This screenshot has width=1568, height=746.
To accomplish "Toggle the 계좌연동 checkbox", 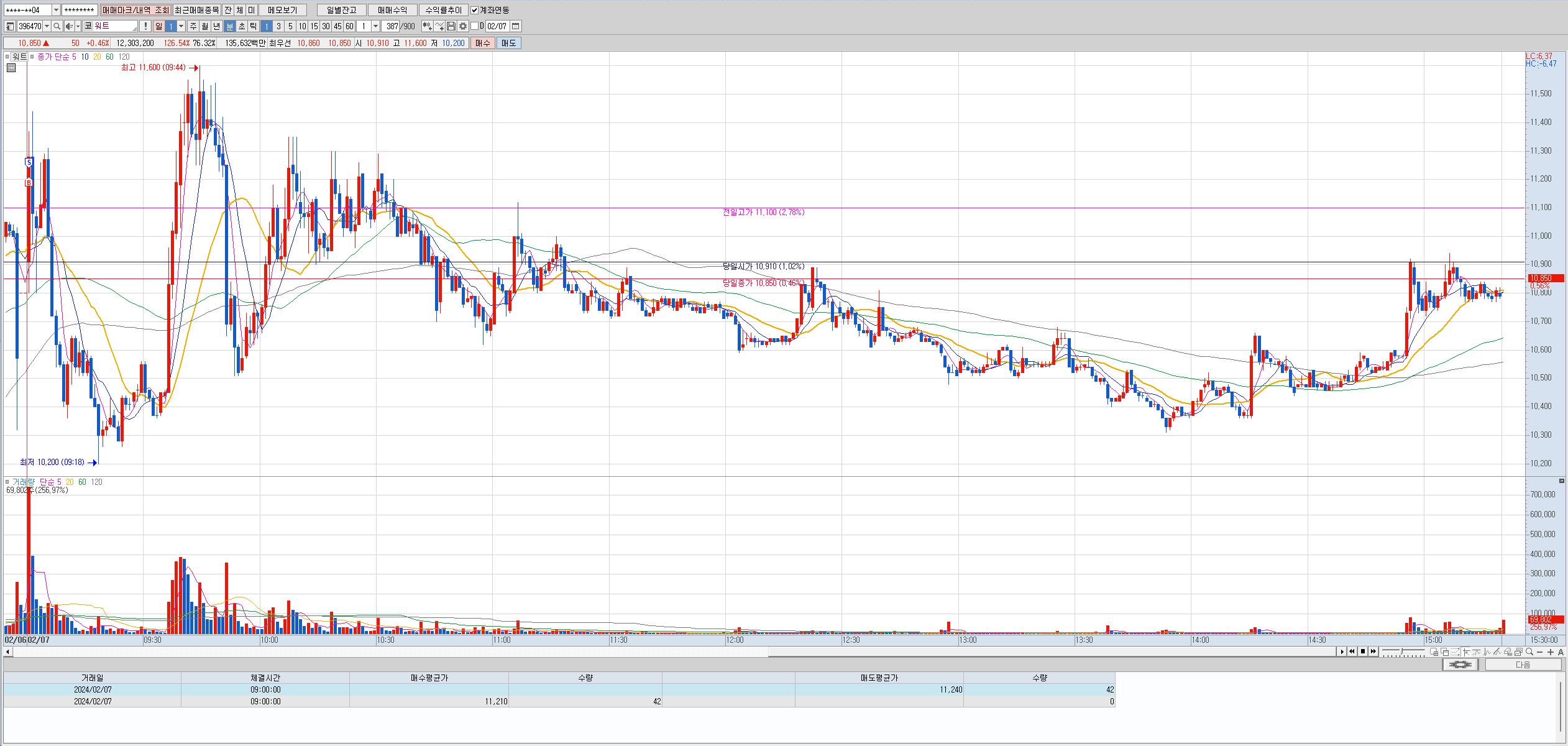I will [x=475, y=10].
